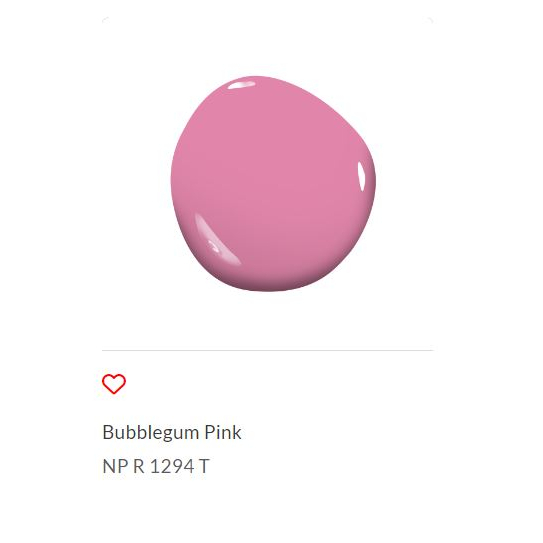The height and width of the screenshot is (543, 543).
Task: Open the Bubblegum Pink color name link
Action: click(x=172, y=432)
